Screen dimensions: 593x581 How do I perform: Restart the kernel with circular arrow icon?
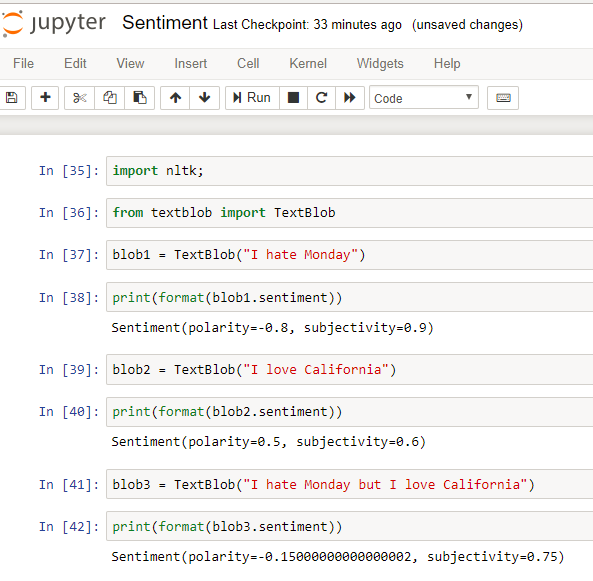pyautogui.click(x=321, y=98)
